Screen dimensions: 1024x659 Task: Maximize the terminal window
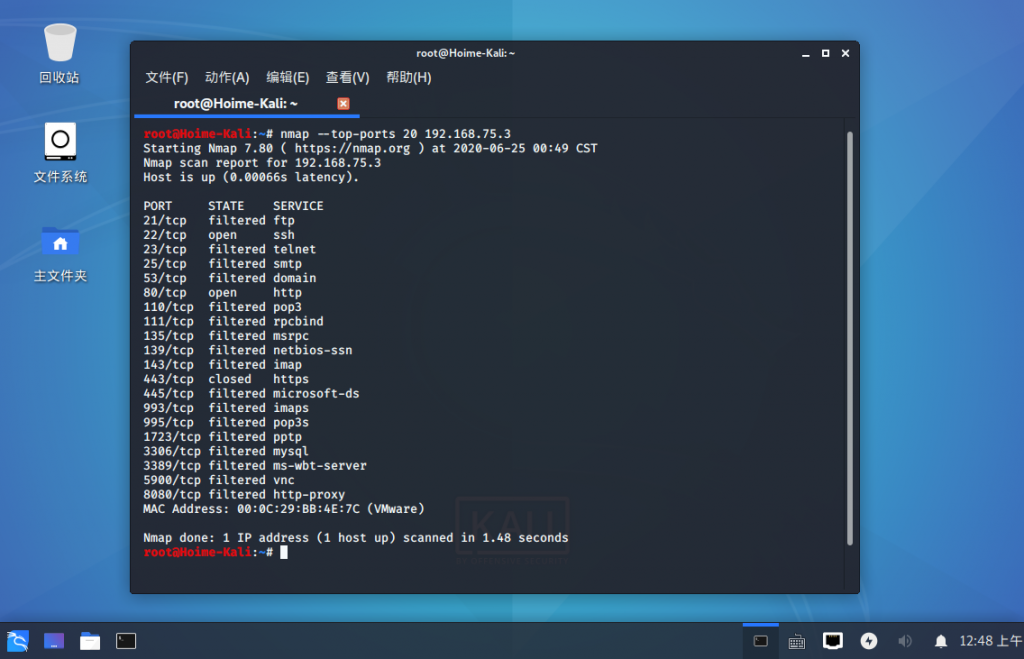point(825,54)
